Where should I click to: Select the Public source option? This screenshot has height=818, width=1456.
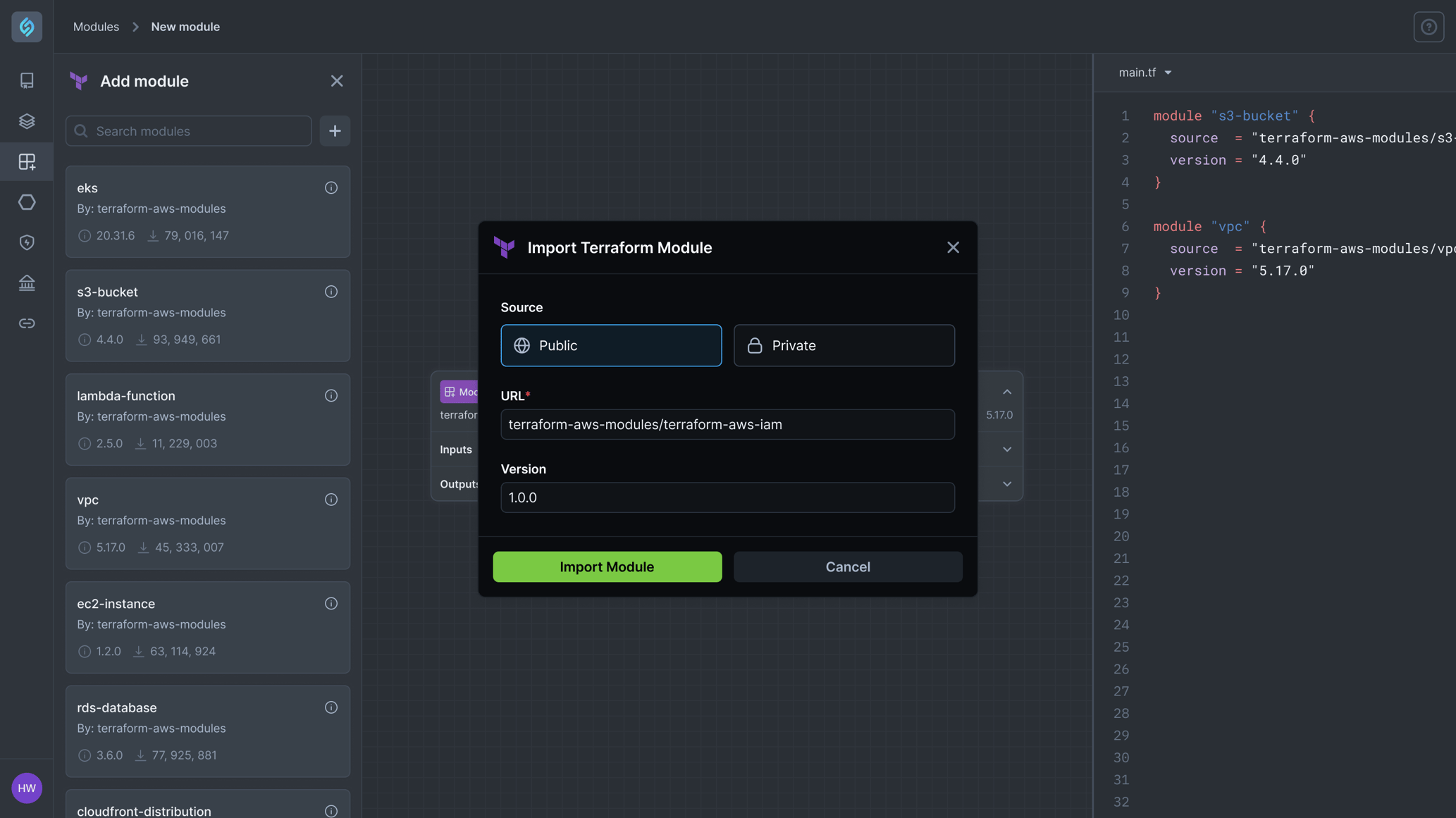pos(611,345)
